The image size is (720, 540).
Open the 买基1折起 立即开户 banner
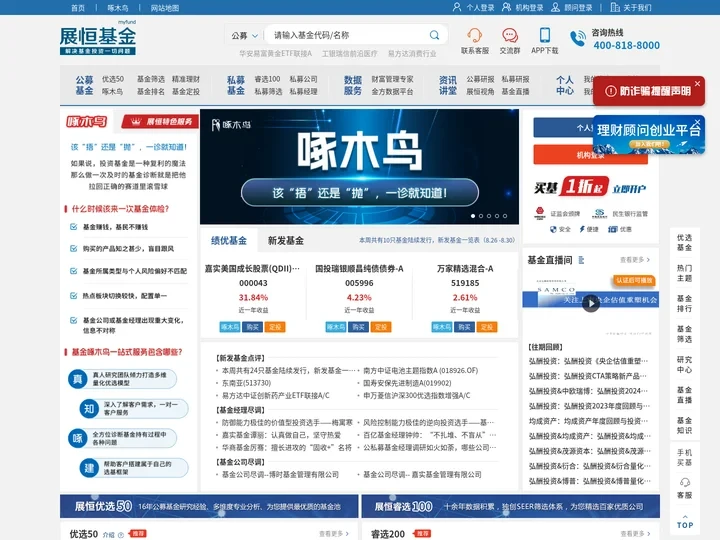(591, 187)
